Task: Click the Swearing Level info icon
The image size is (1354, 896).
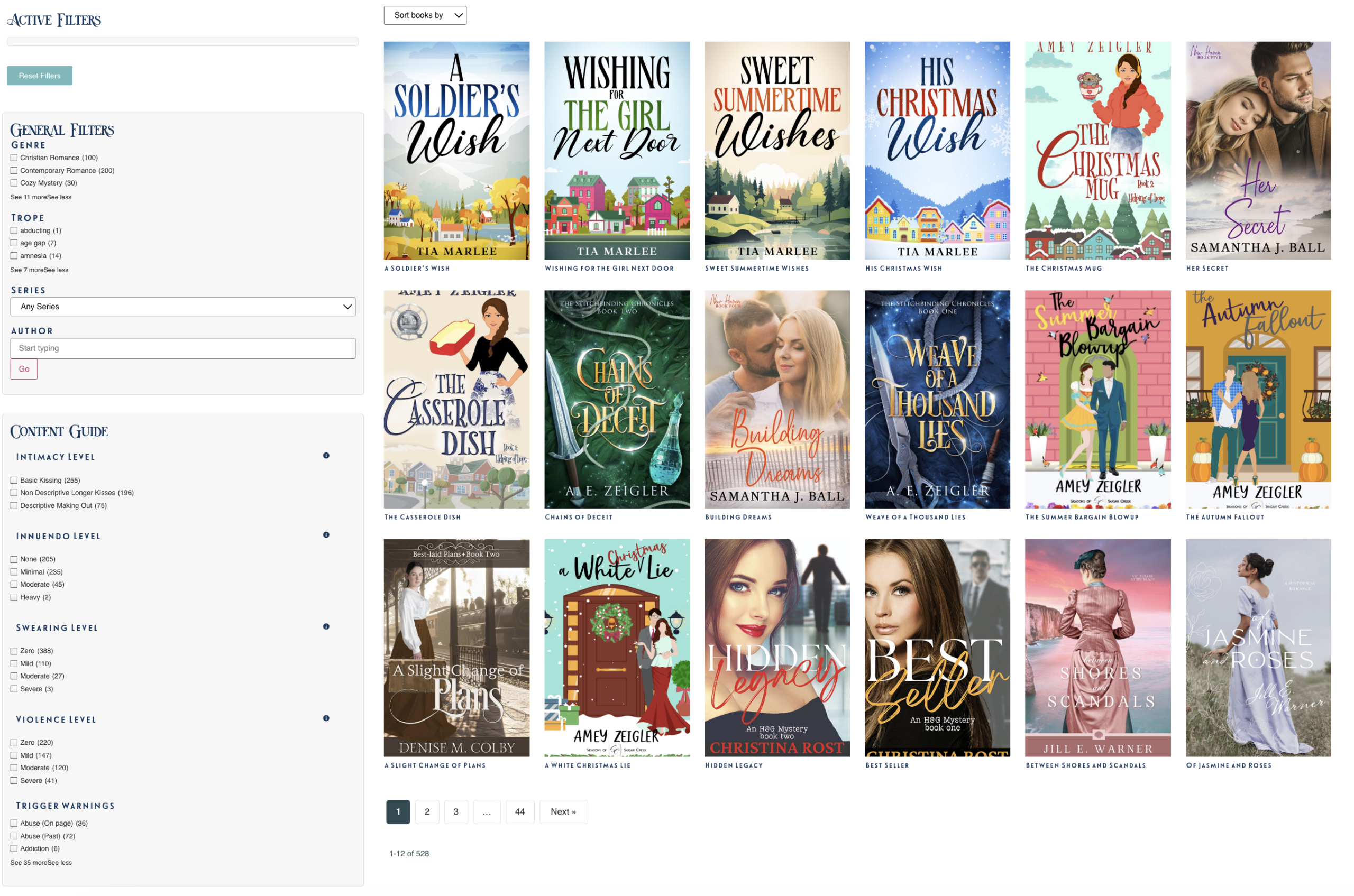Action: [326, 626]
